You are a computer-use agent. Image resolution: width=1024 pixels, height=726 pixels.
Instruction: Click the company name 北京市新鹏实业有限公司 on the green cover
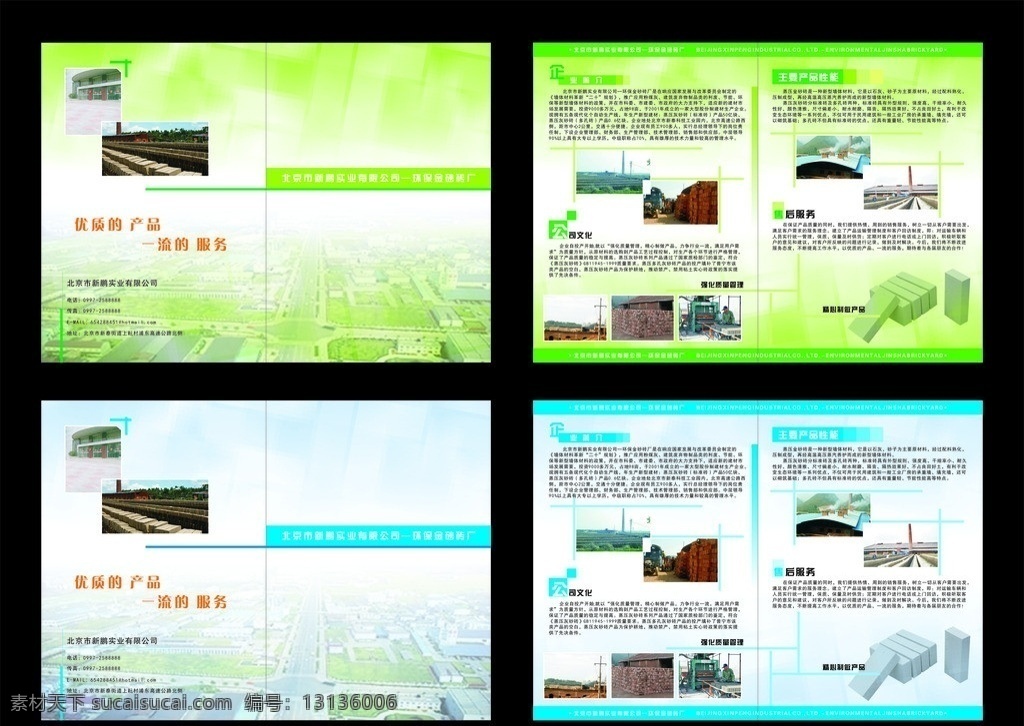[x=112, y=283]
